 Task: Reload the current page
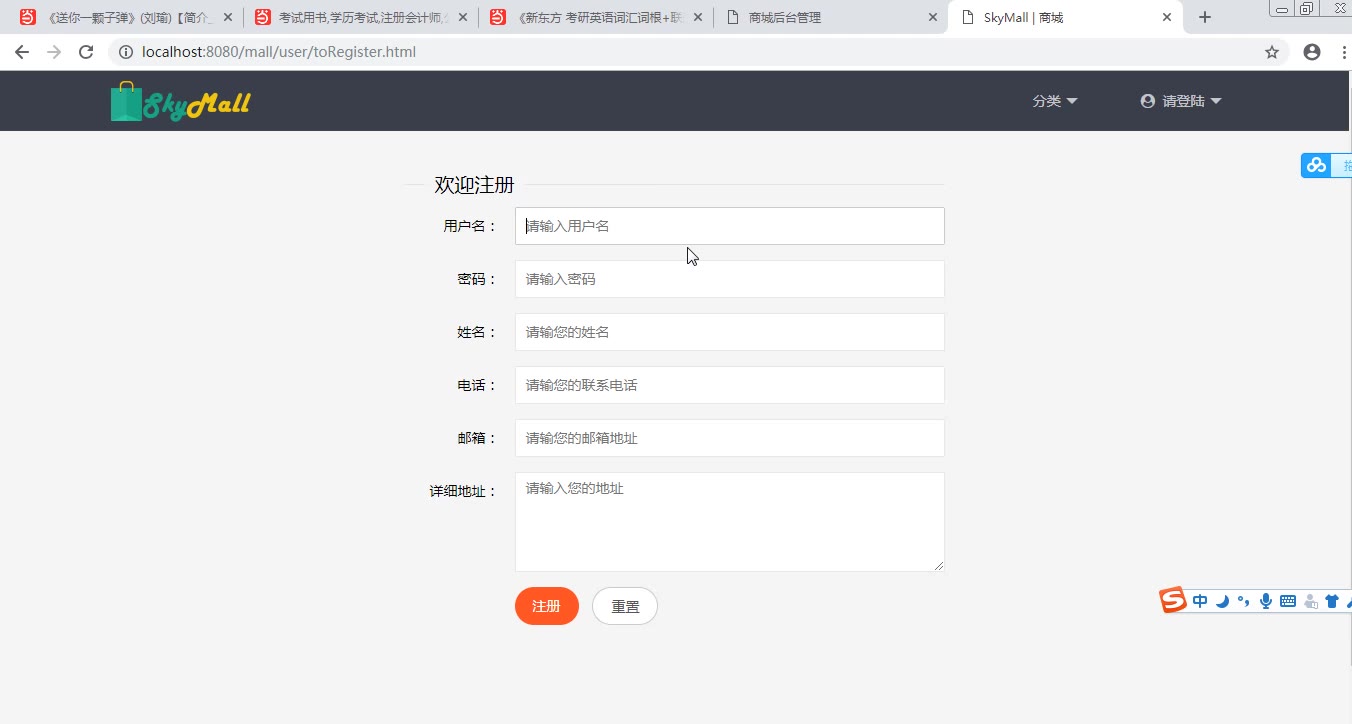(86, 52)
